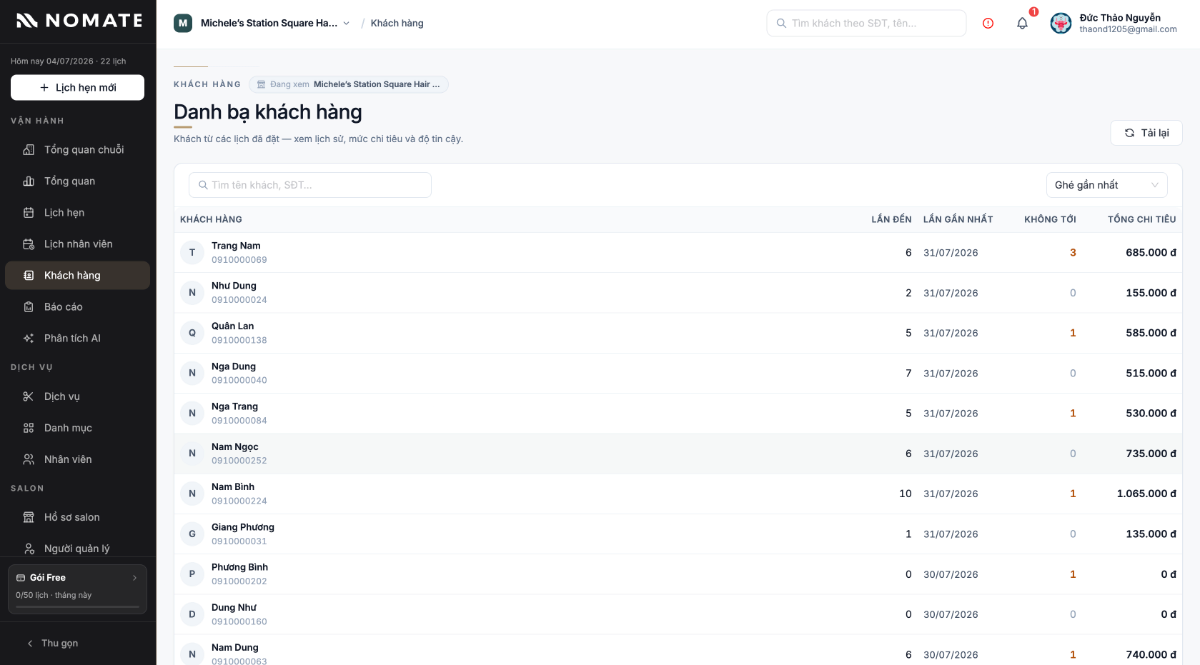Click the Tải lại reload button
1200x665 pixels.
click(1146, 133)
